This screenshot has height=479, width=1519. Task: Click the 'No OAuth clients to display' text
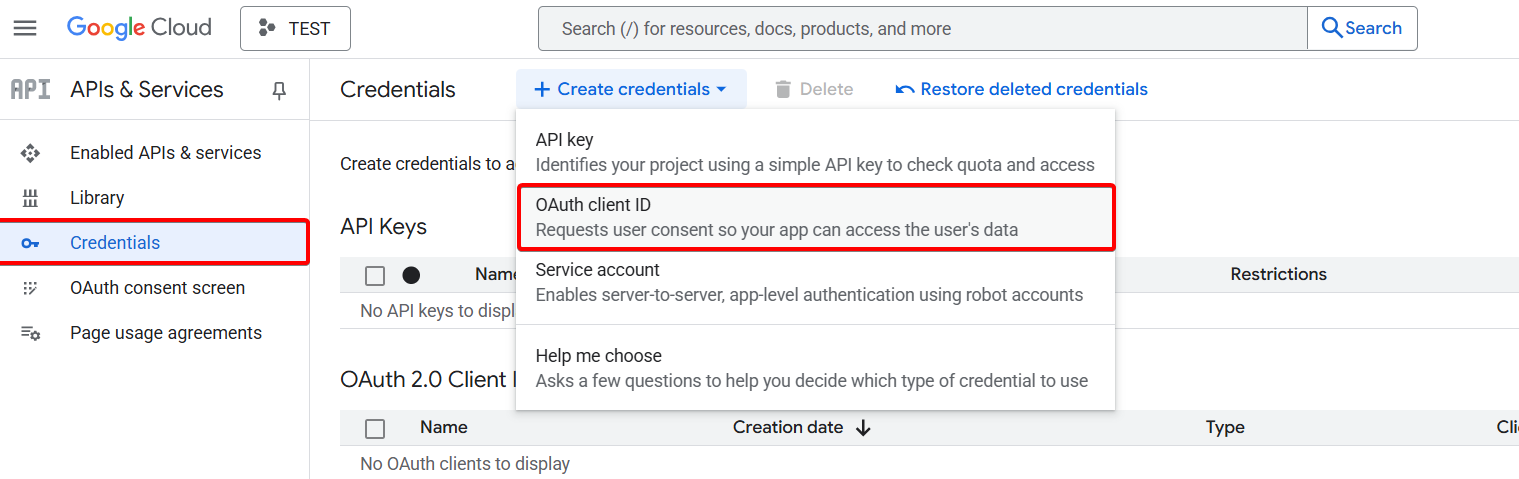click(465, 464)
